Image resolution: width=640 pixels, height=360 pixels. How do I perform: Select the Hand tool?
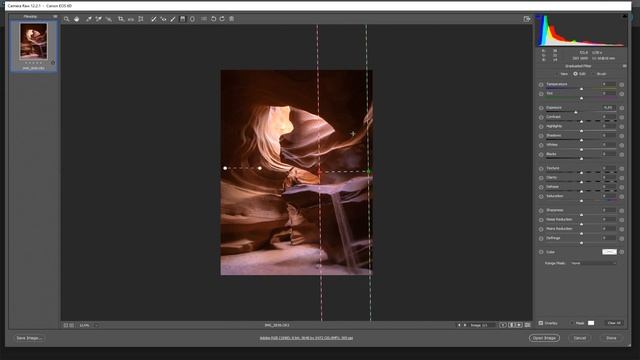click(x=76, y=19)
